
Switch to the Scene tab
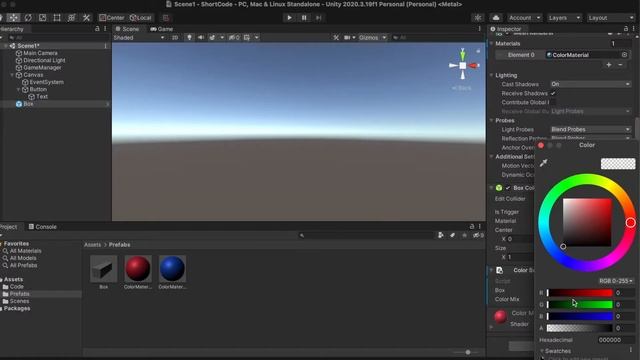pyautogui.click(x=127, y=29)
